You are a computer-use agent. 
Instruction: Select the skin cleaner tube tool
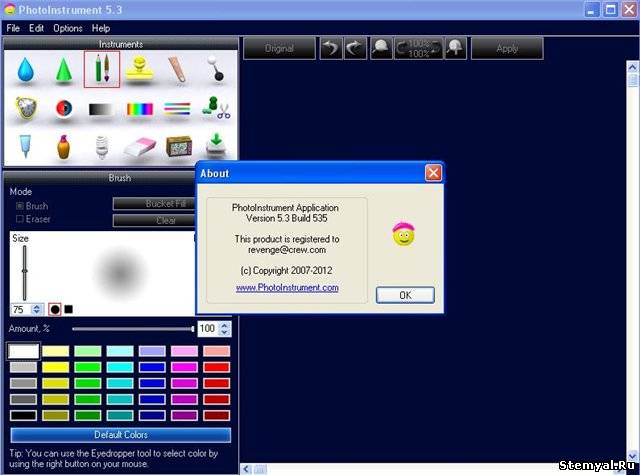coord(178,70)
